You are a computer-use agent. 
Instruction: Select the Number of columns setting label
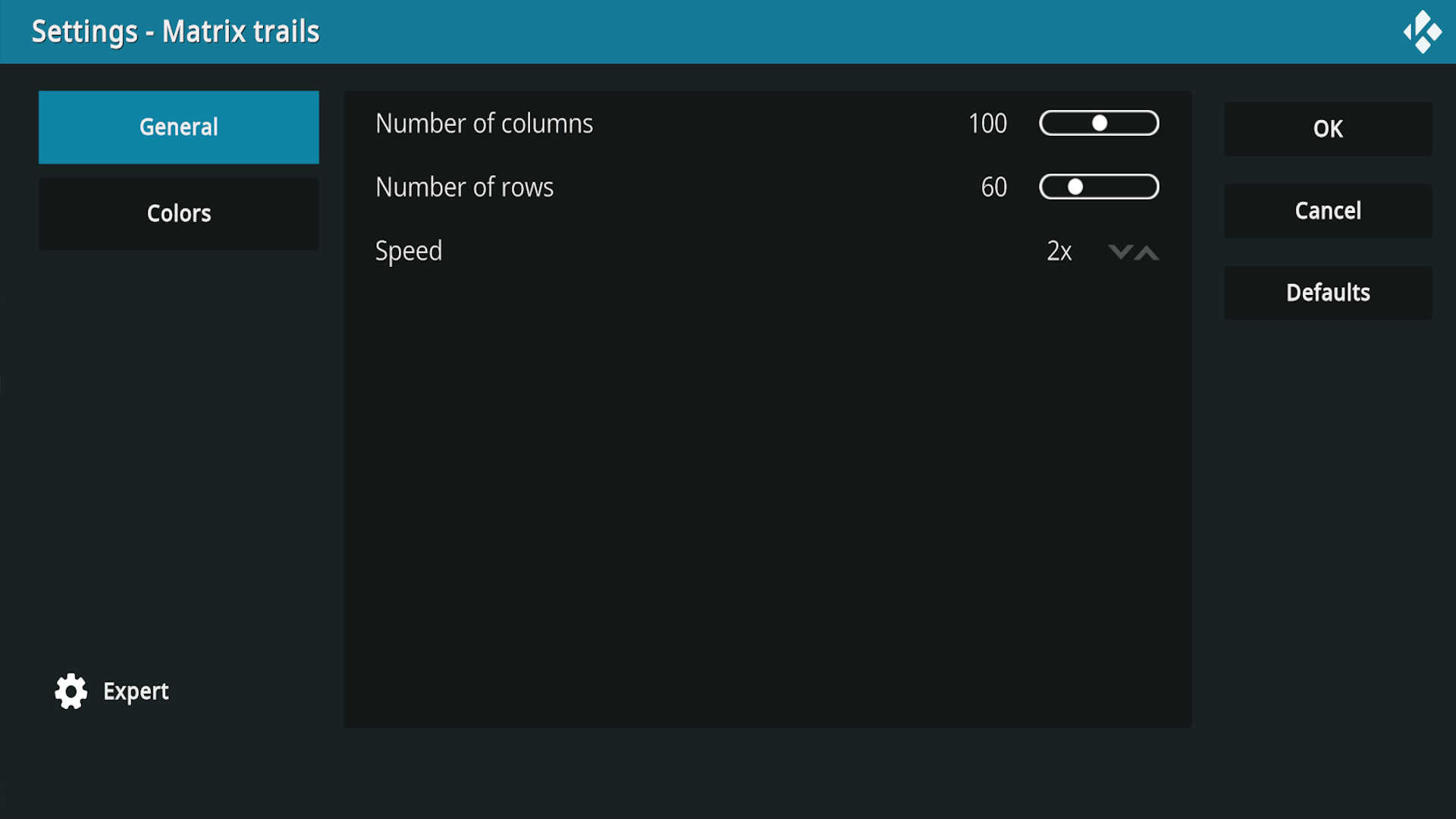(x=484, y=124)
